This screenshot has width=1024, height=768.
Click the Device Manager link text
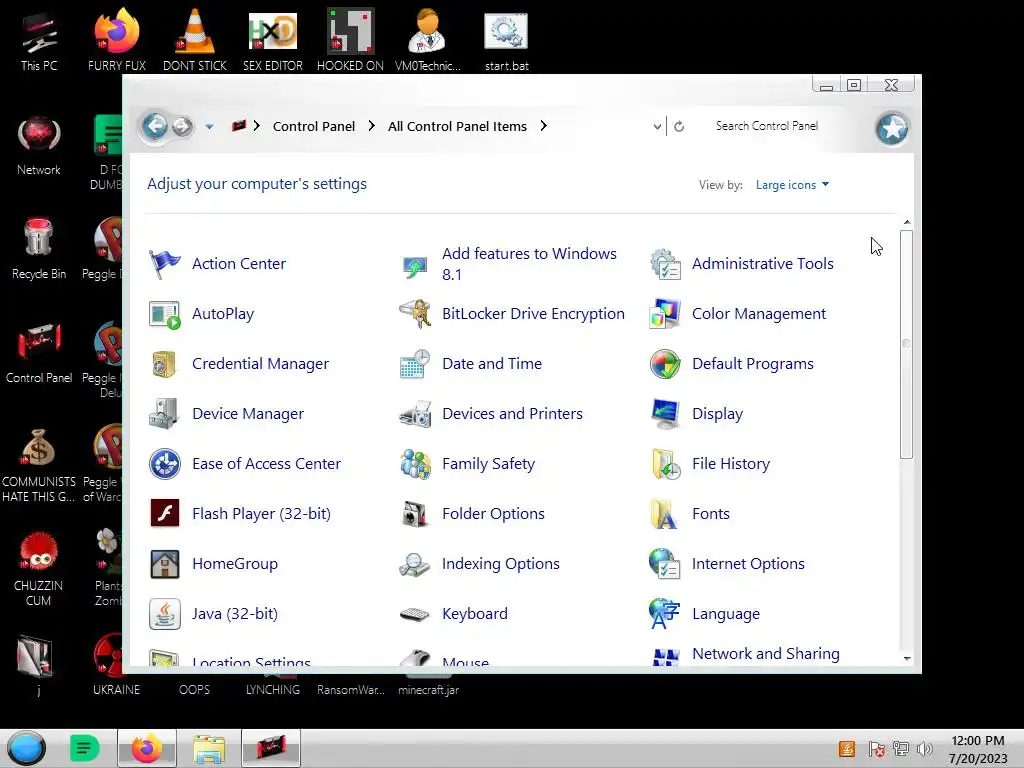pyautogui.click(x=248, y=414)
